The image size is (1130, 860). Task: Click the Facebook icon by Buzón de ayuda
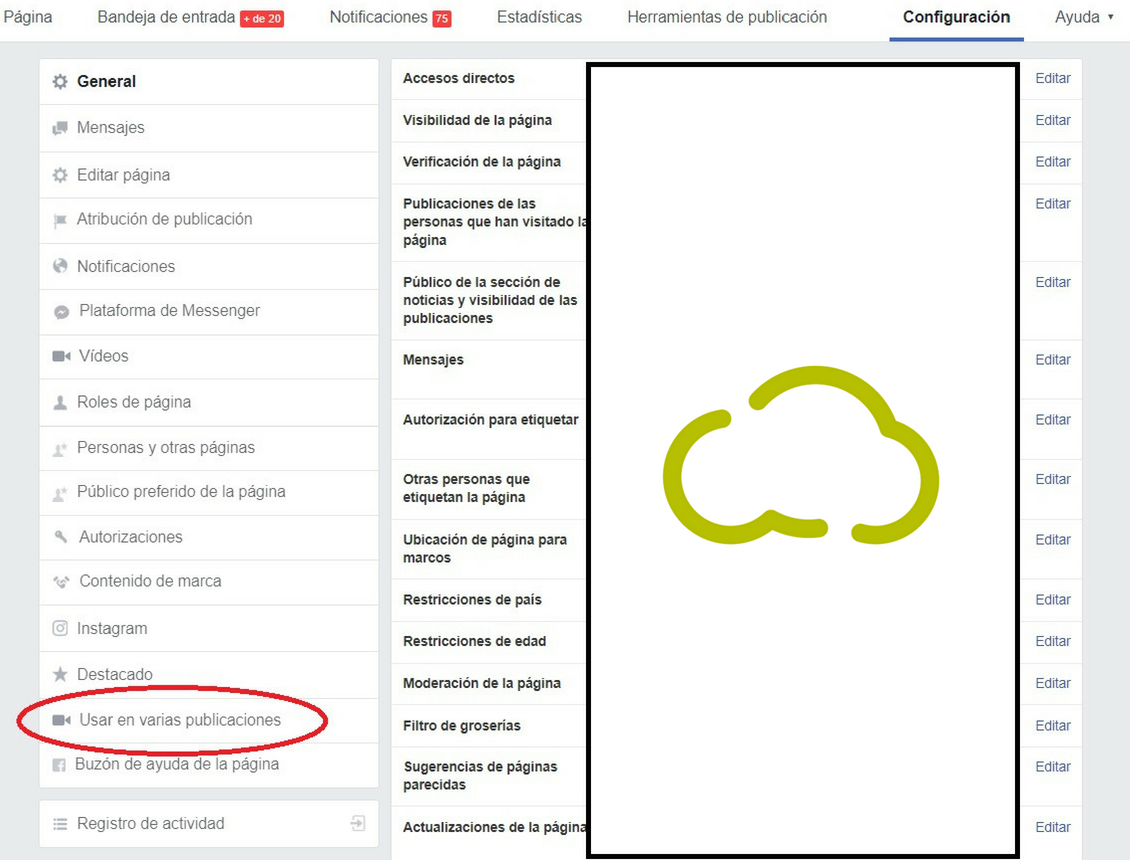[59, 765]
